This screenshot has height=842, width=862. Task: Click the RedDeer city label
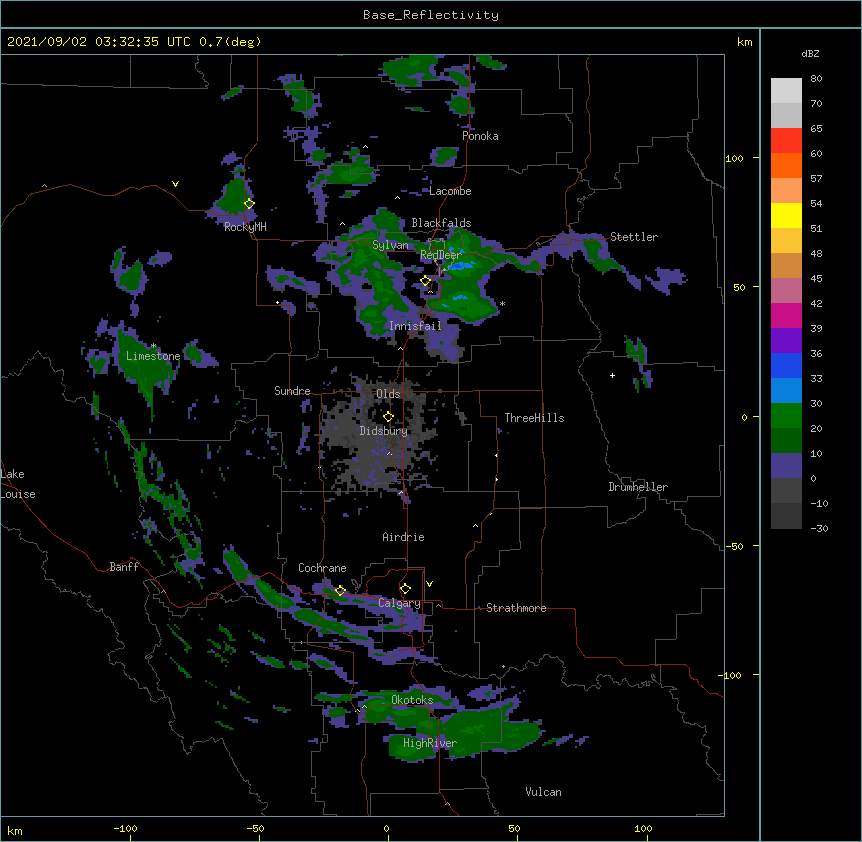pos(440,255)
